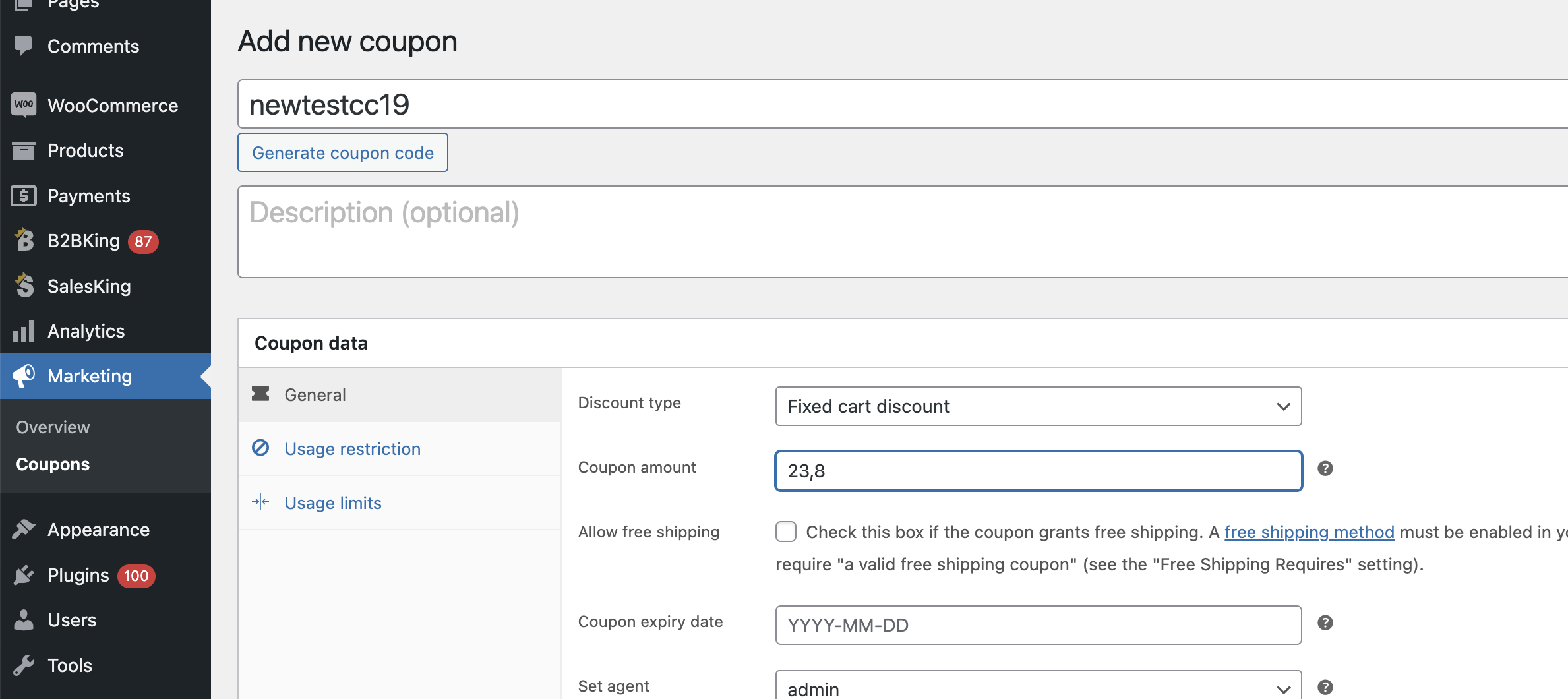Open the Set agent admin dropdown
The height and width of the screenshot is (699, 1568).
click(1039, 686)
